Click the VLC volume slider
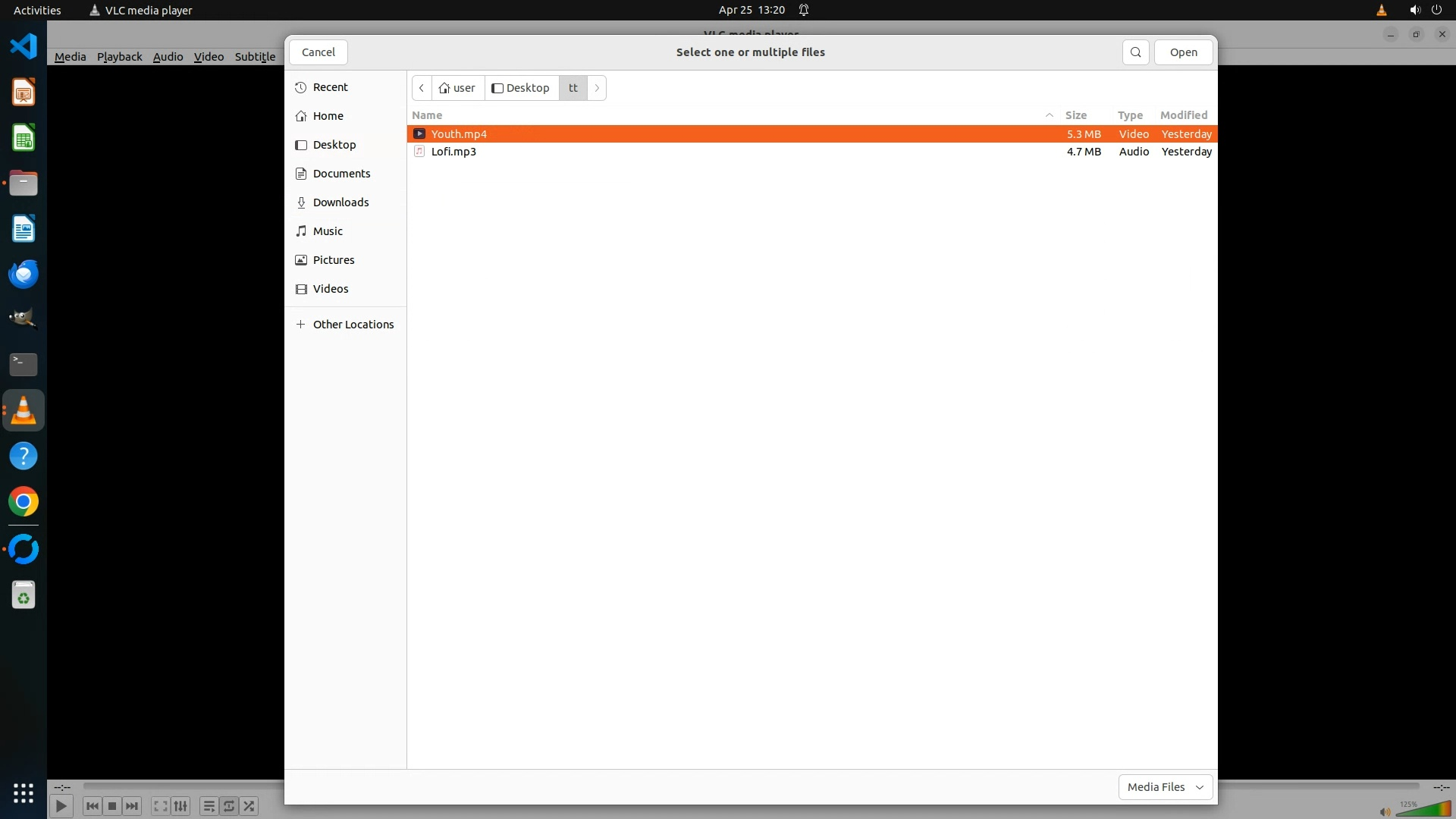 coord(1424,809)
